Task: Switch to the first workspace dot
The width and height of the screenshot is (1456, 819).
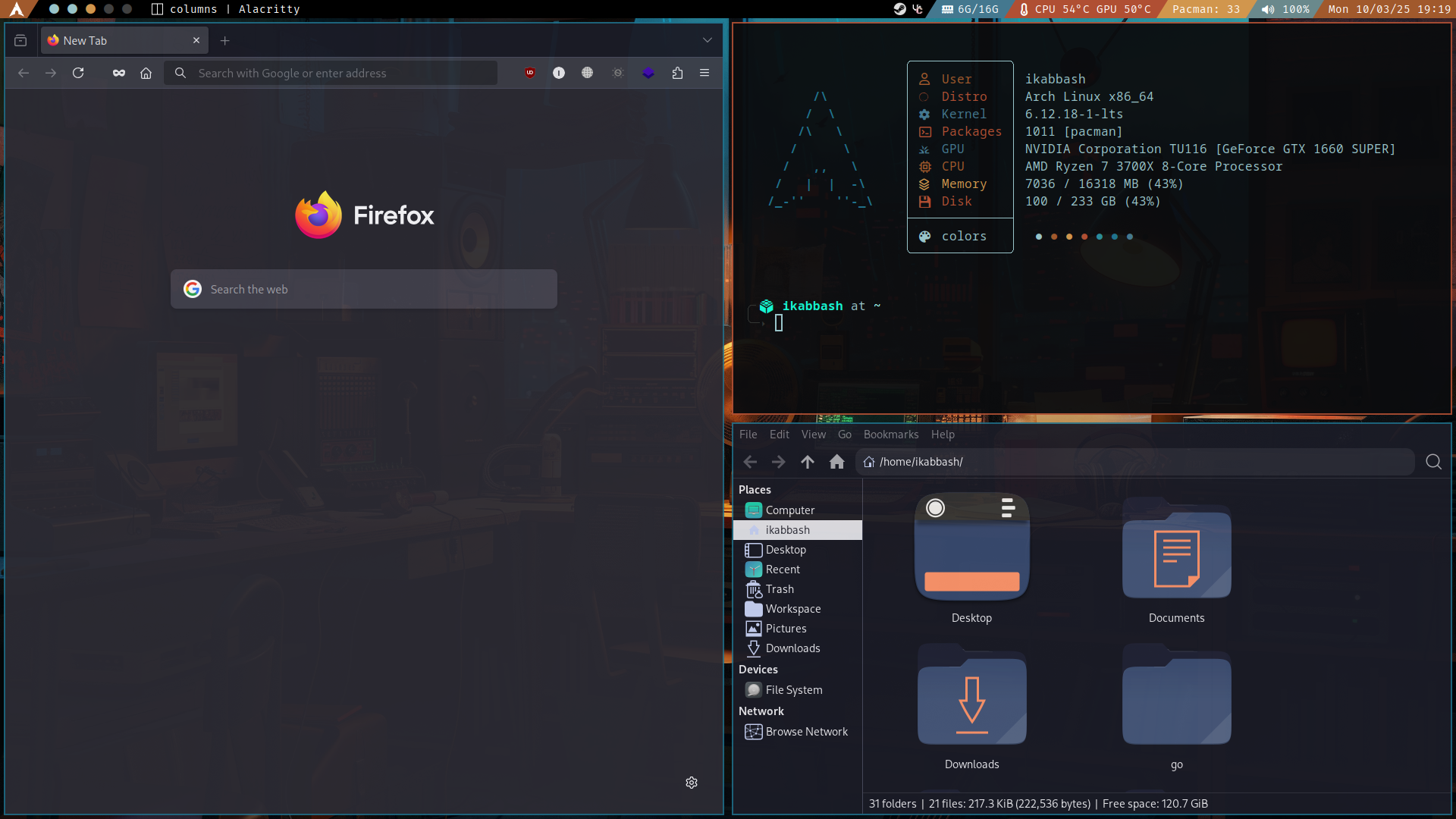Action: 54,9
